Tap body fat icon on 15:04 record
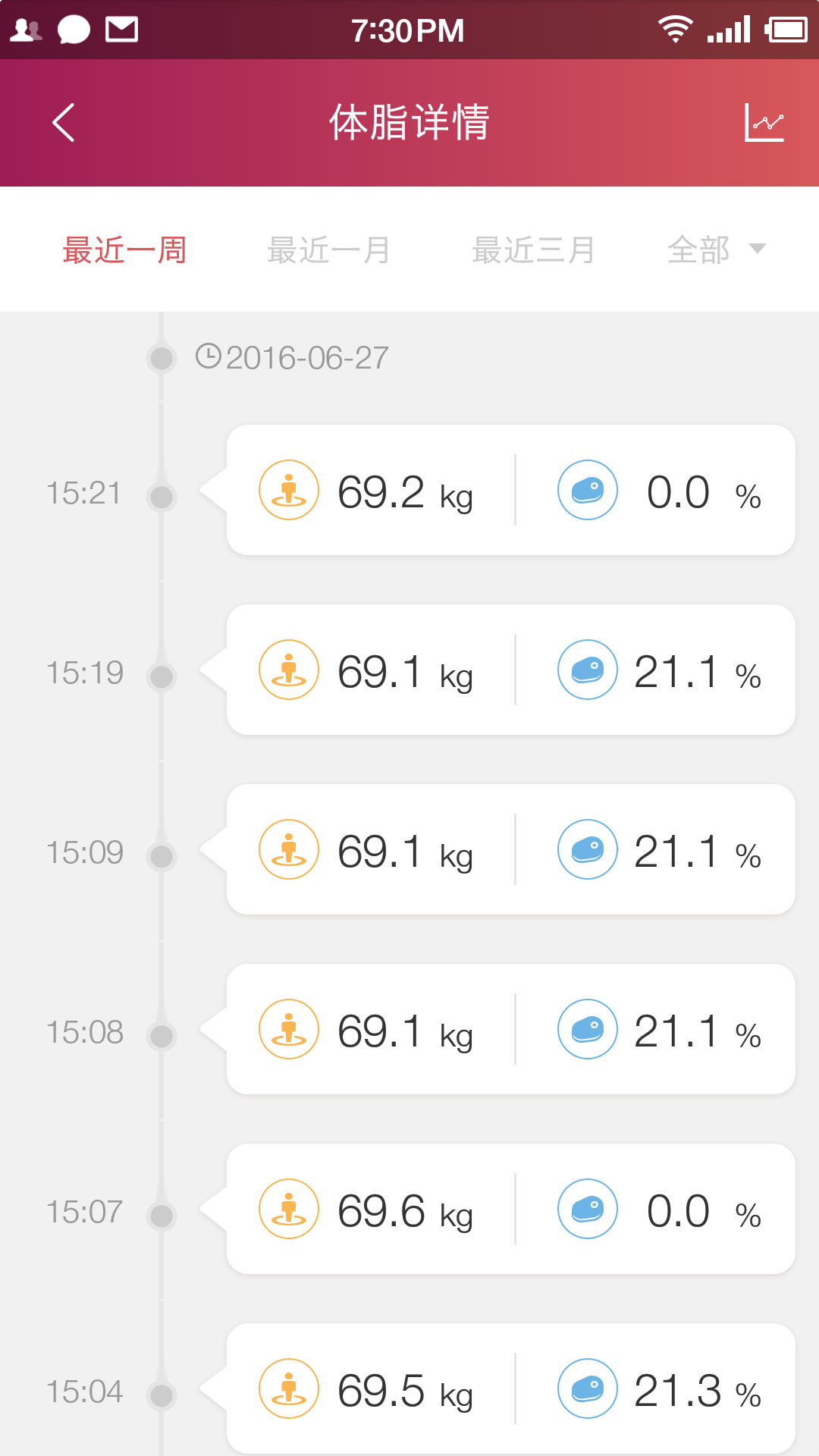The width and height of the screenshot is (819, 1456). [x=587, y=1389]
